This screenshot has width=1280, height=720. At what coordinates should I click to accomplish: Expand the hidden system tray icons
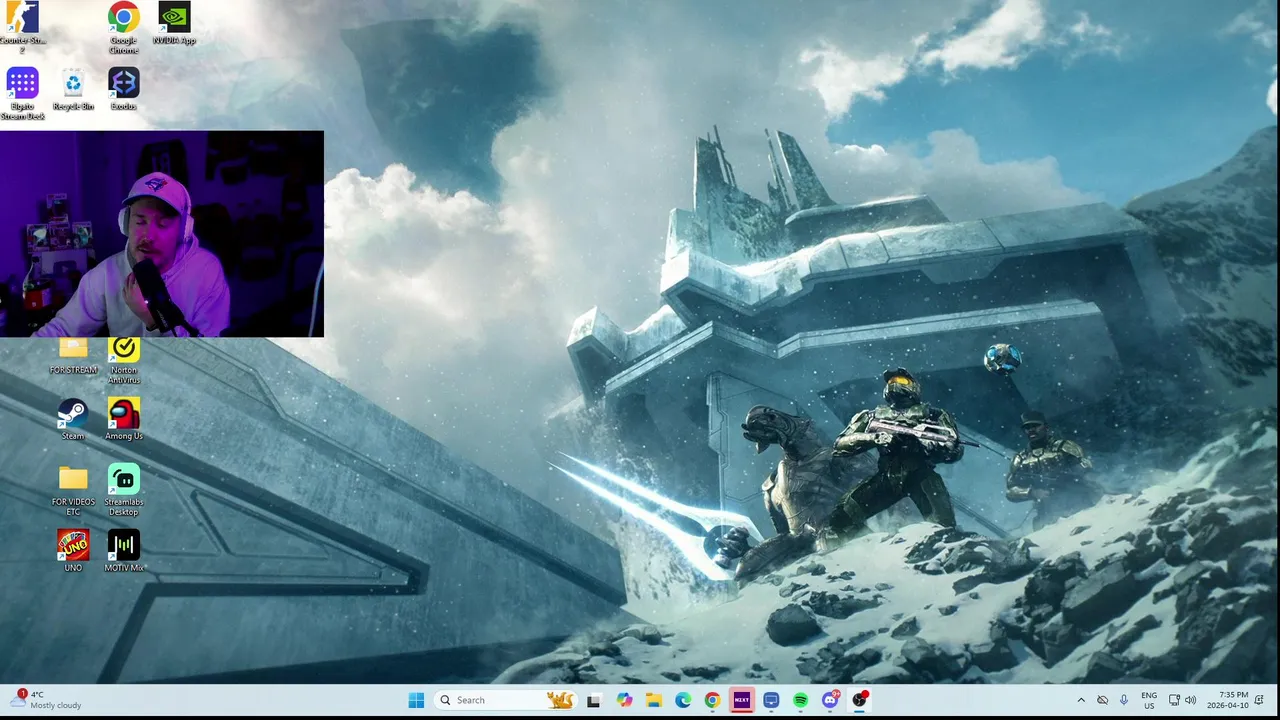click(x=1081, y=700)
